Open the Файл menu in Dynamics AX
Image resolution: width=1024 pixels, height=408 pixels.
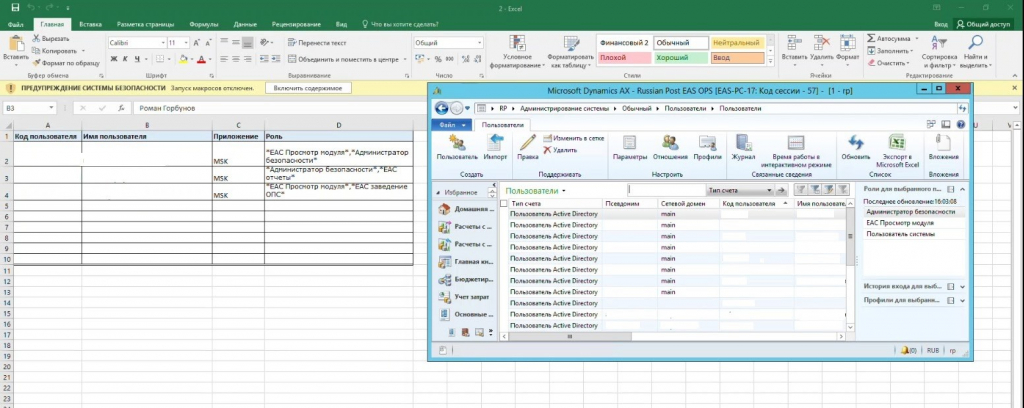tap(452, 124)
